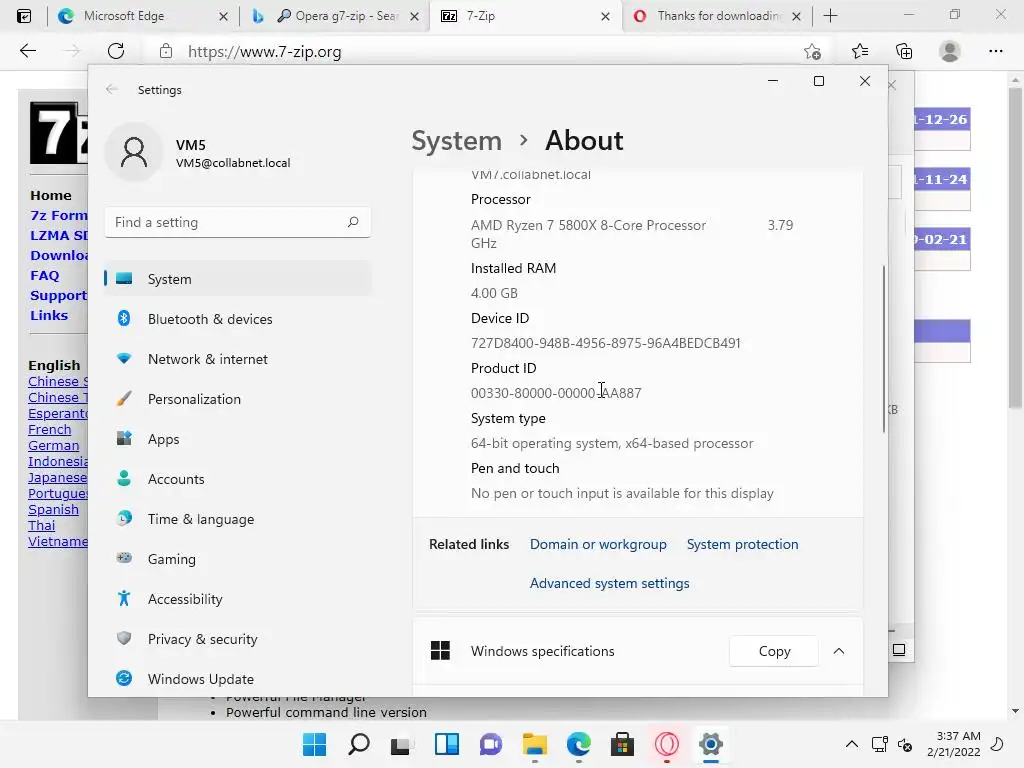Open Home link on 7-Zip page
1024x768 pixels.
[x=51, y=195]
